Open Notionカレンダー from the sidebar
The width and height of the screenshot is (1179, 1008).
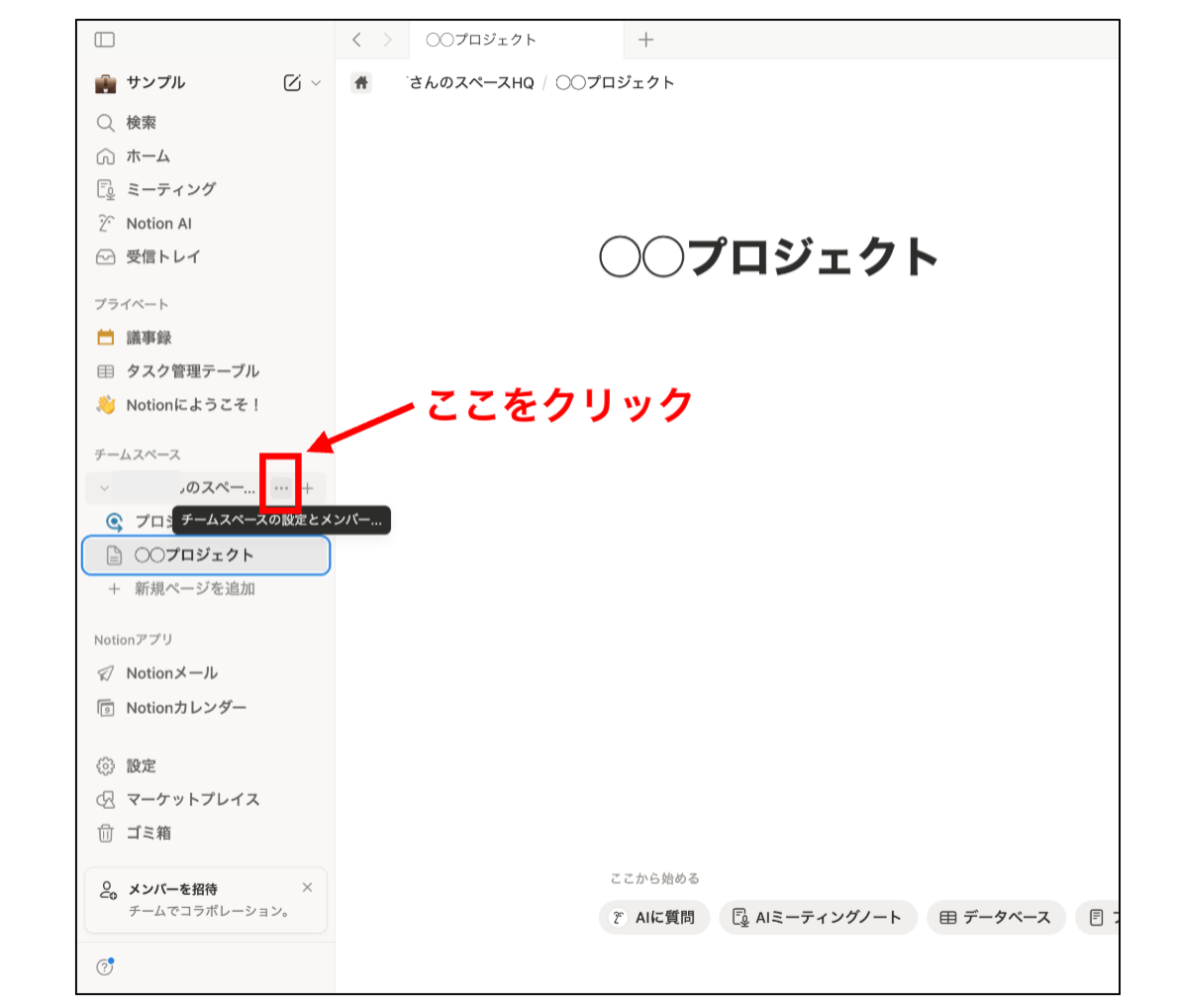pyautogui.click(x=184, y=707)
